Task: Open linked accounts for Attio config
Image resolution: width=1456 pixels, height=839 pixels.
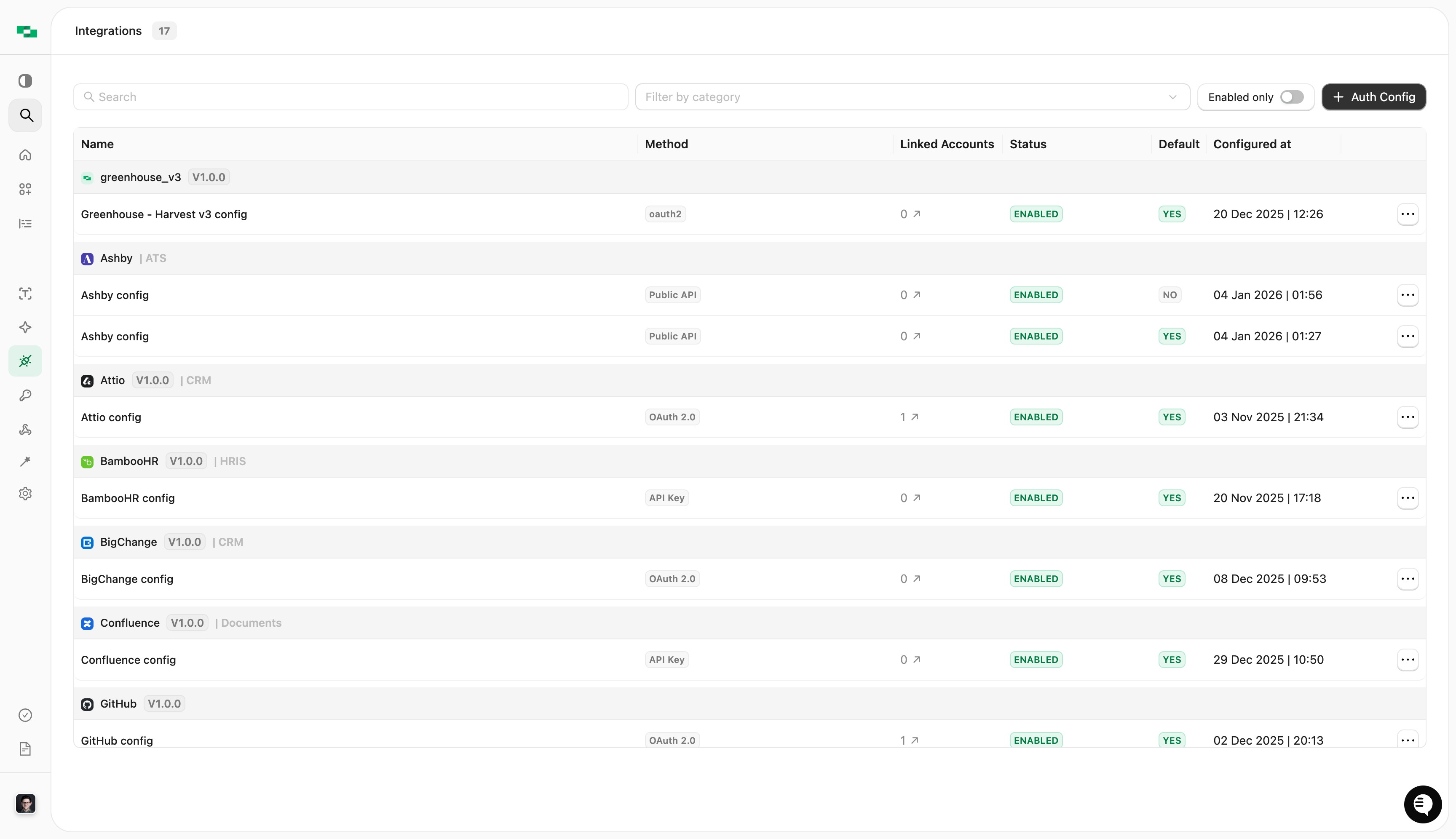Action: [x=909, y=417]
